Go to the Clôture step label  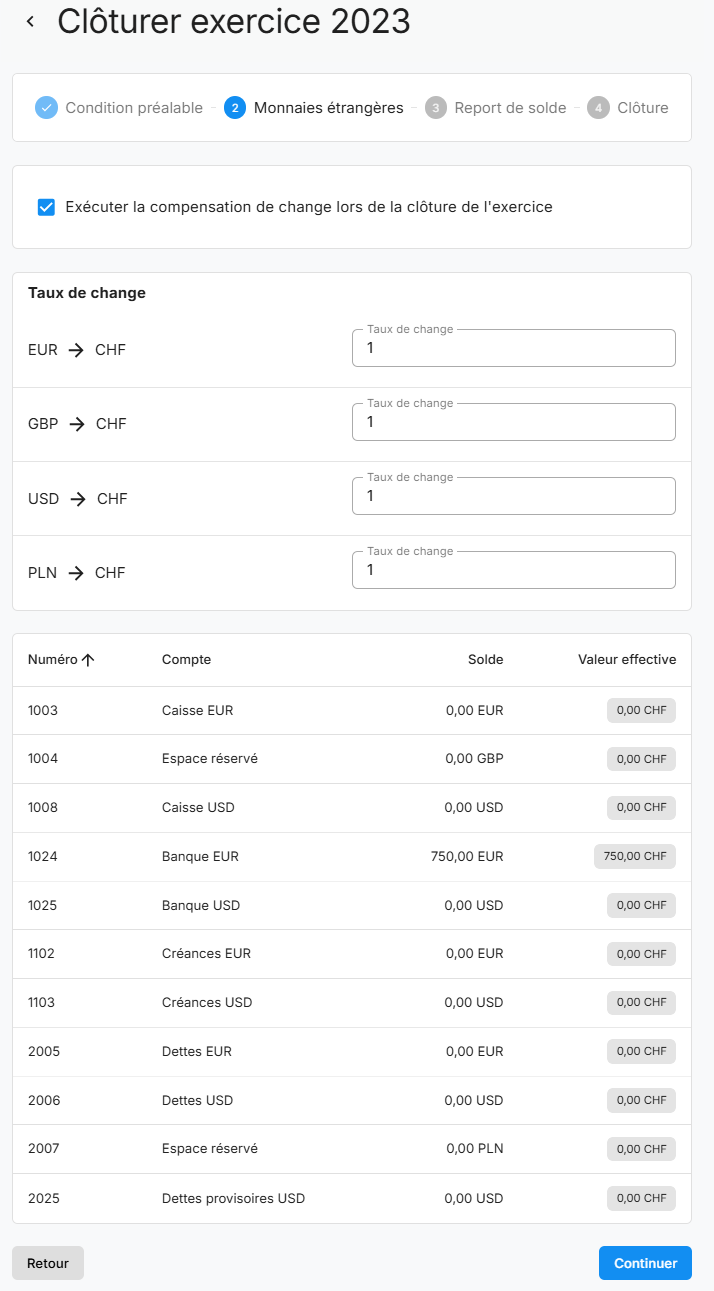[643, 108]
